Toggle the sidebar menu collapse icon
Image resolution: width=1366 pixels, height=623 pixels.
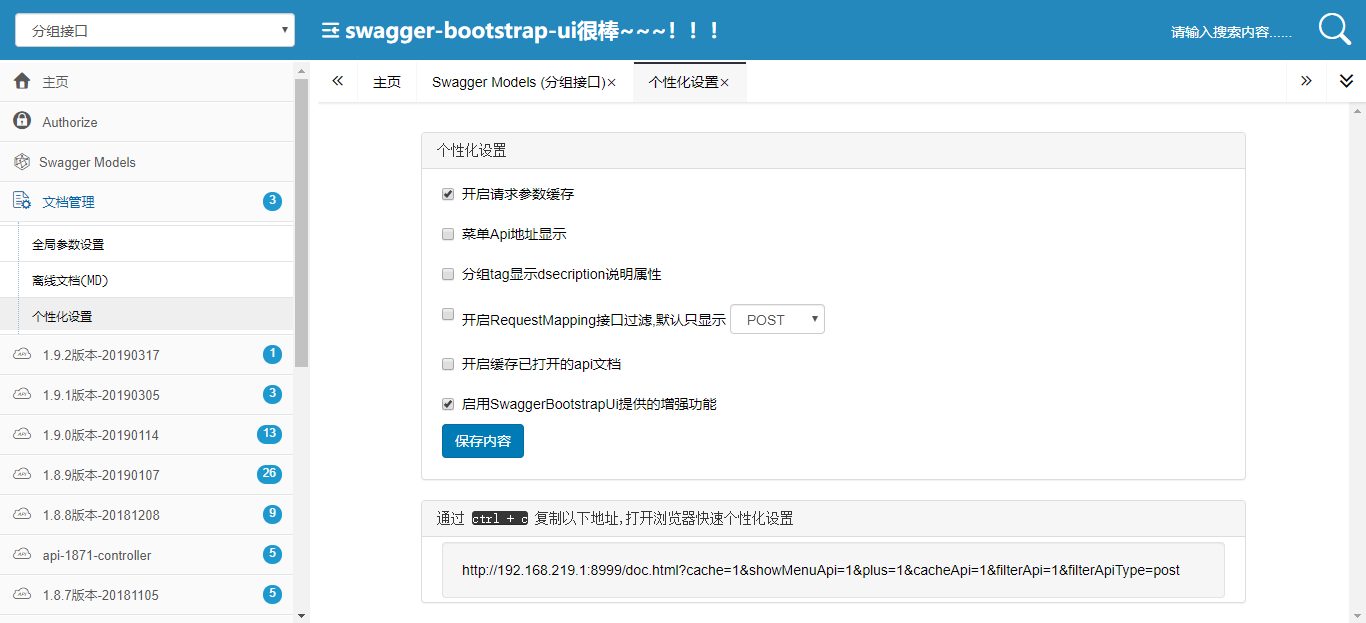click(330, 31)
